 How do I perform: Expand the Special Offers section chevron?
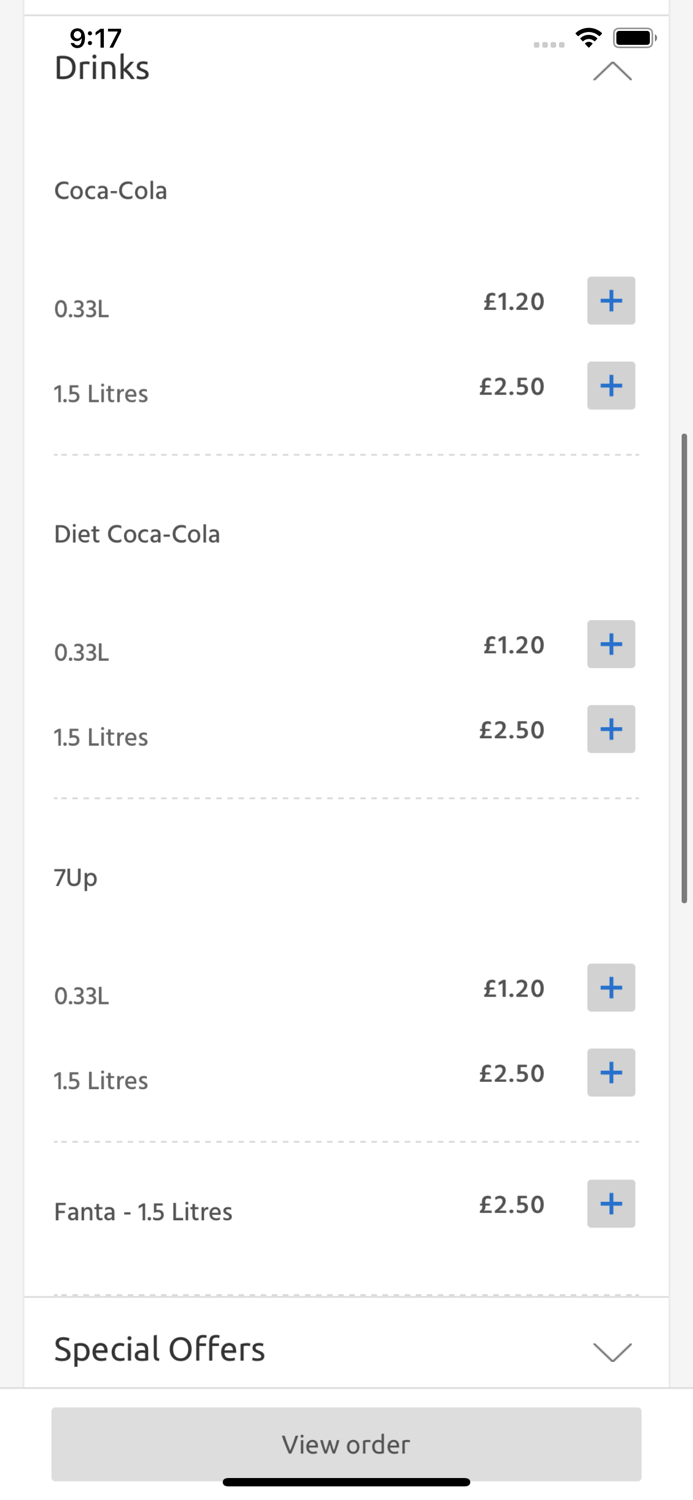pos(612,1352)
